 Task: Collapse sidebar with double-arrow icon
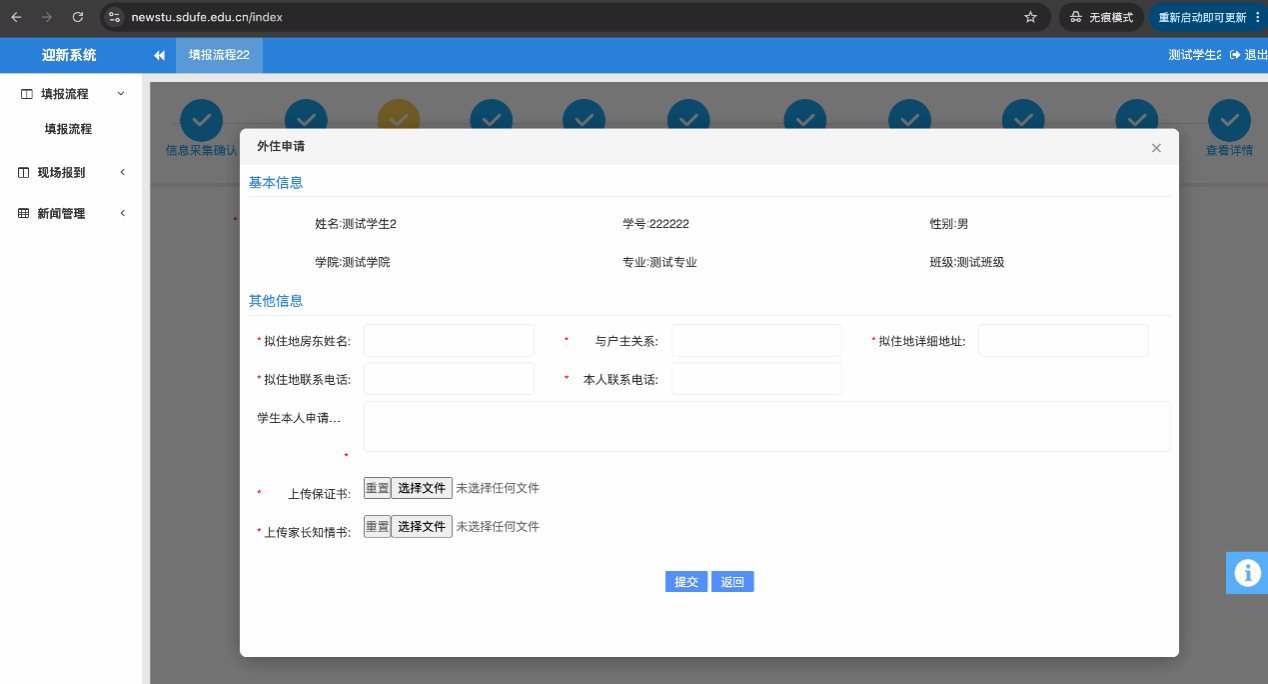coord(159,55)
